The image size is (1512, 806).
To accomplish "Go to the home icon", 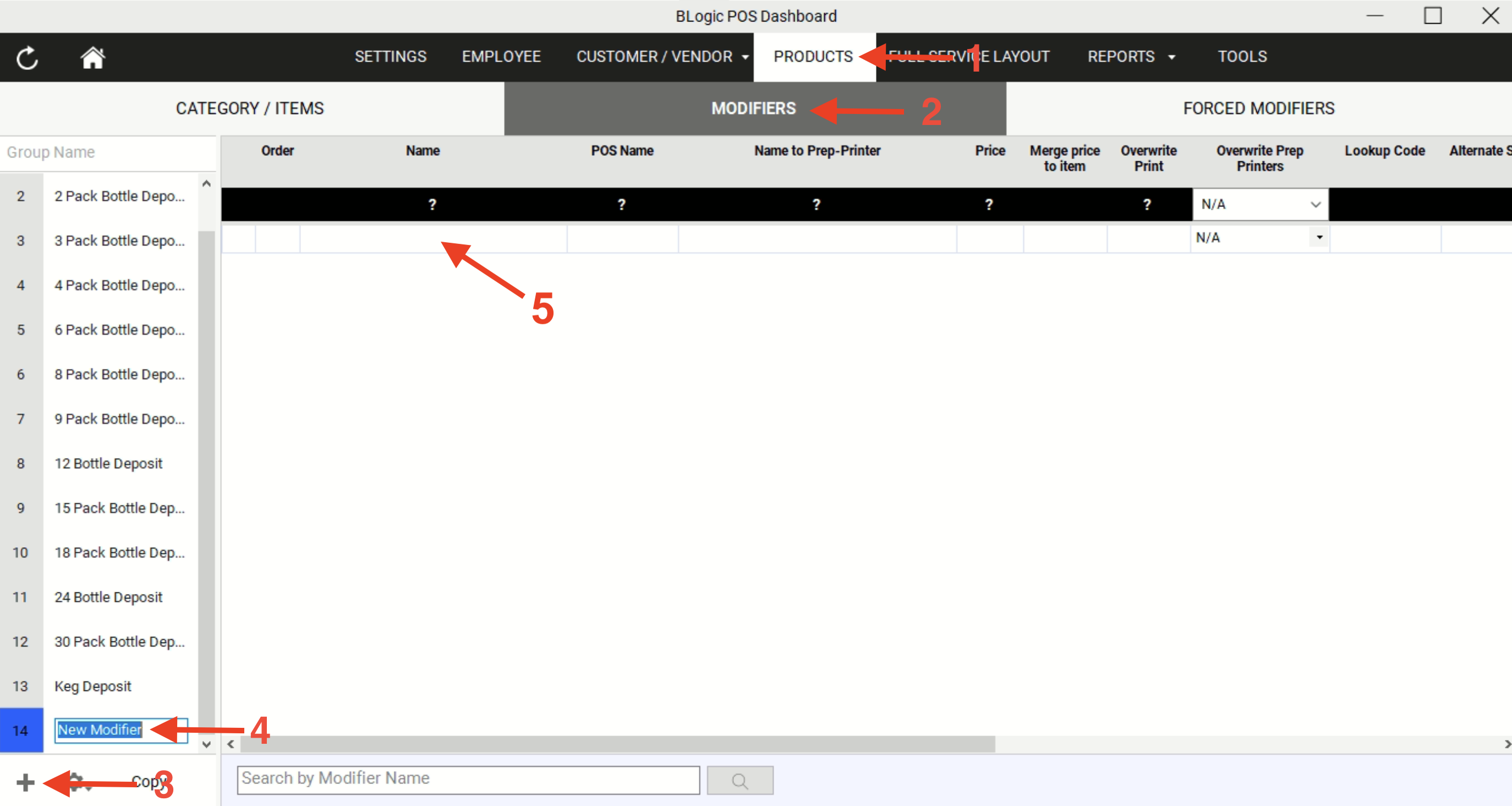I will (92, 58).
